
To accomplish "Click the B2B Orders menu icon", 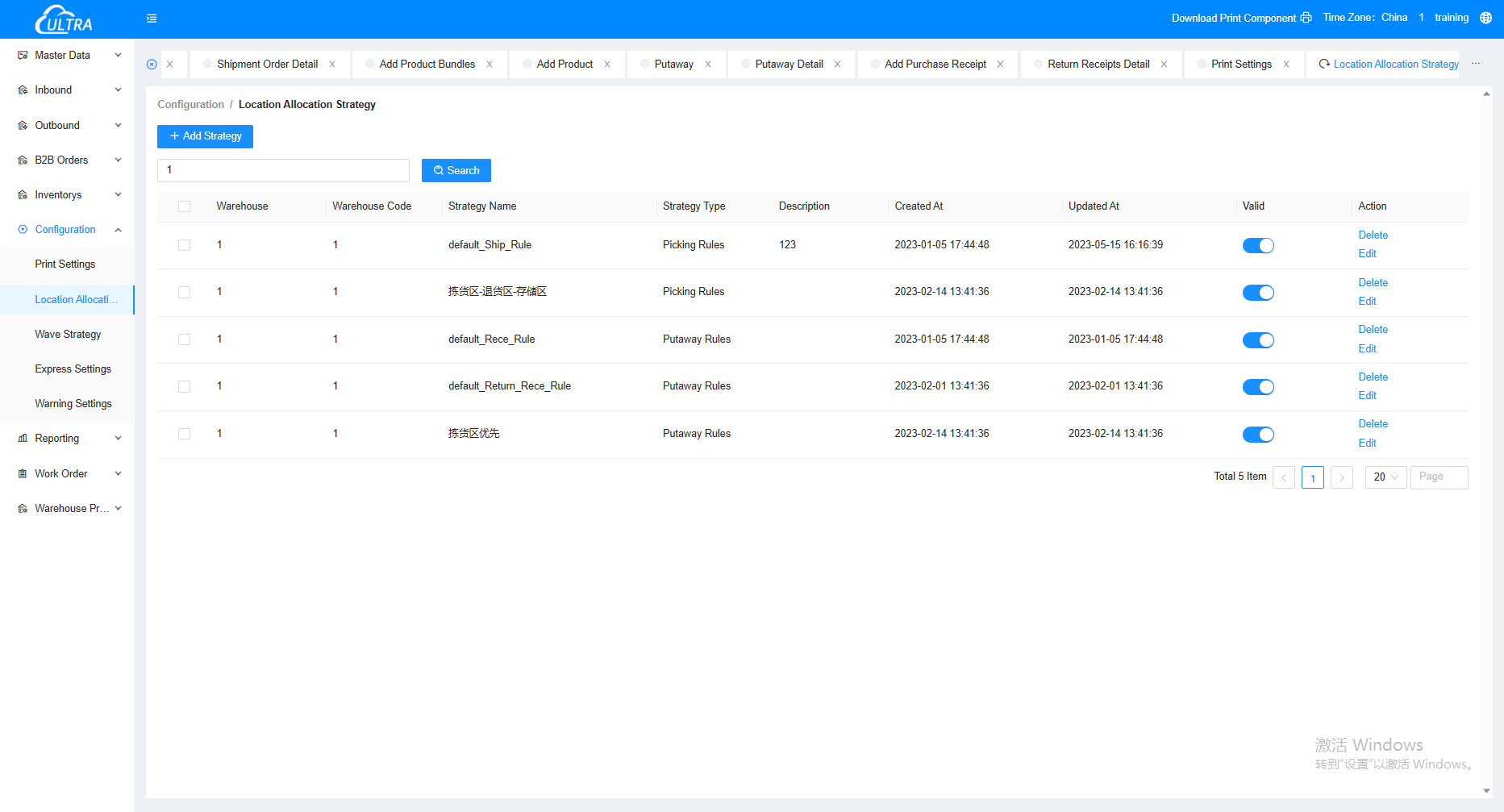I will point(23,160).
